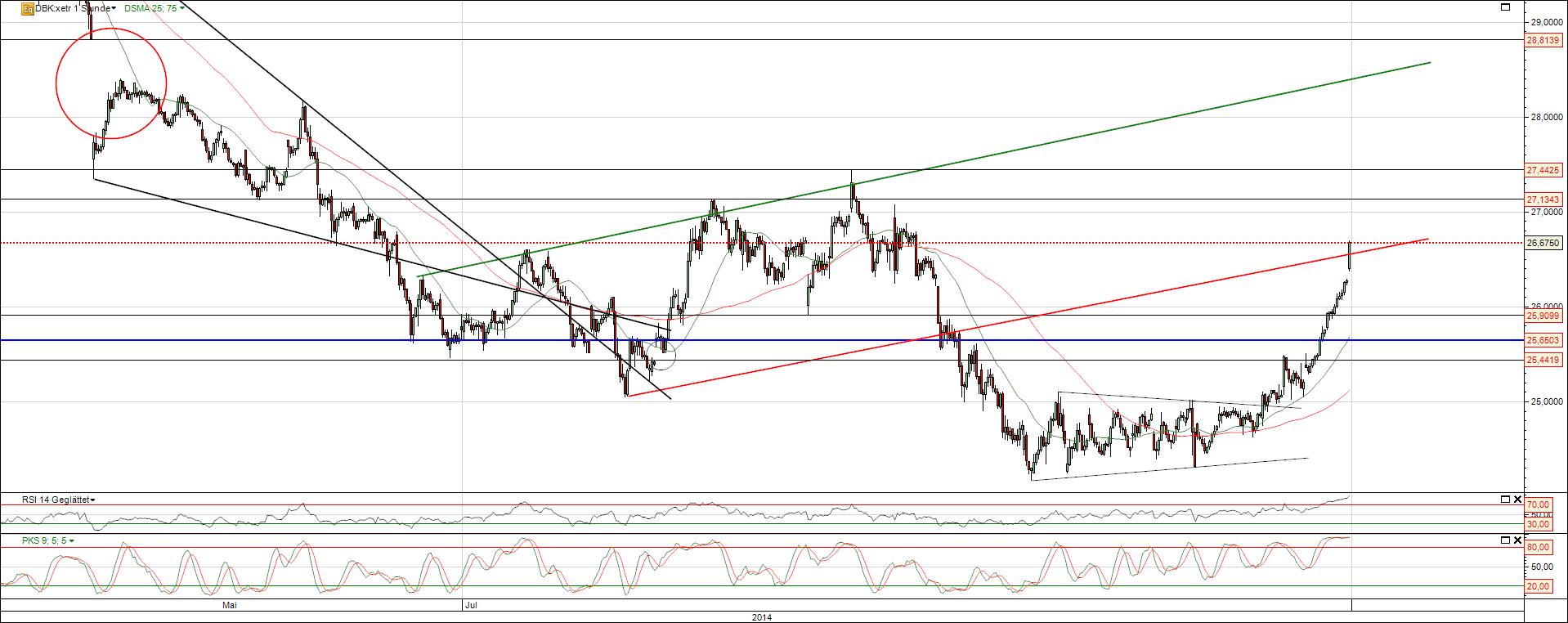Click the PKS 20,00 oversold label
Image resolution: width=1568 pixels, height=623 pixels.
1538,586
